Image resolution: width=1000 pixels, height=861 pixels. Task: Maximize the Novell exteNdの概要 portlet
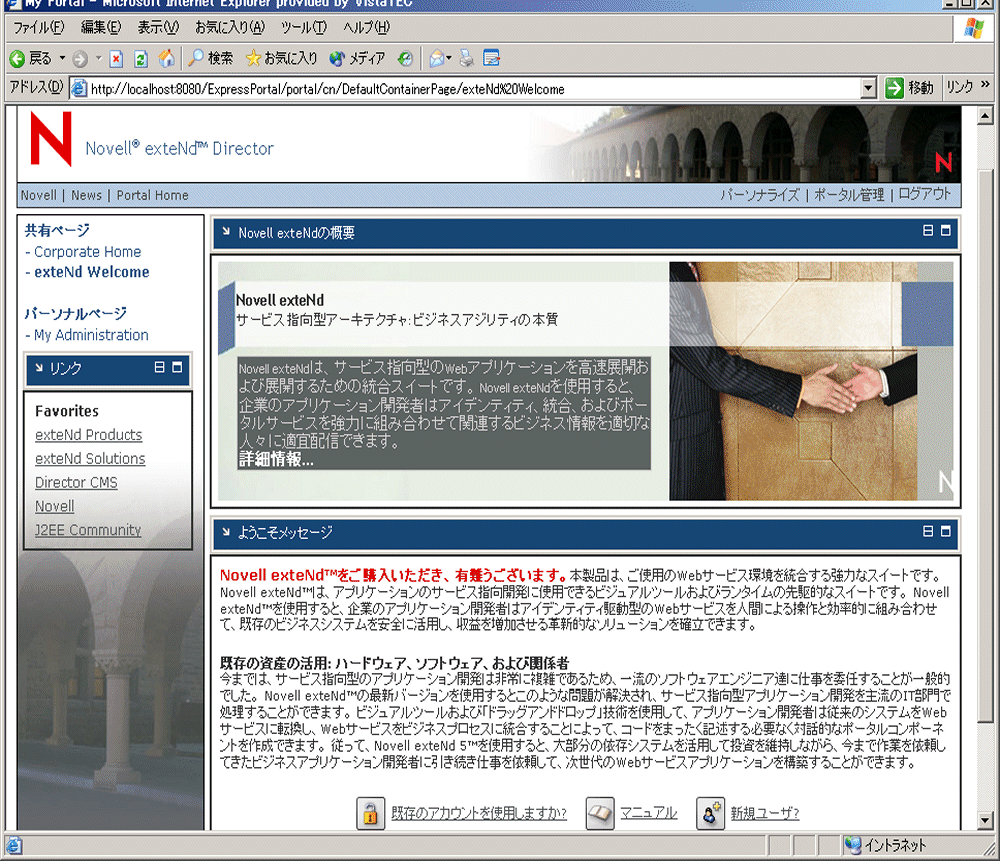pos(946,230)
